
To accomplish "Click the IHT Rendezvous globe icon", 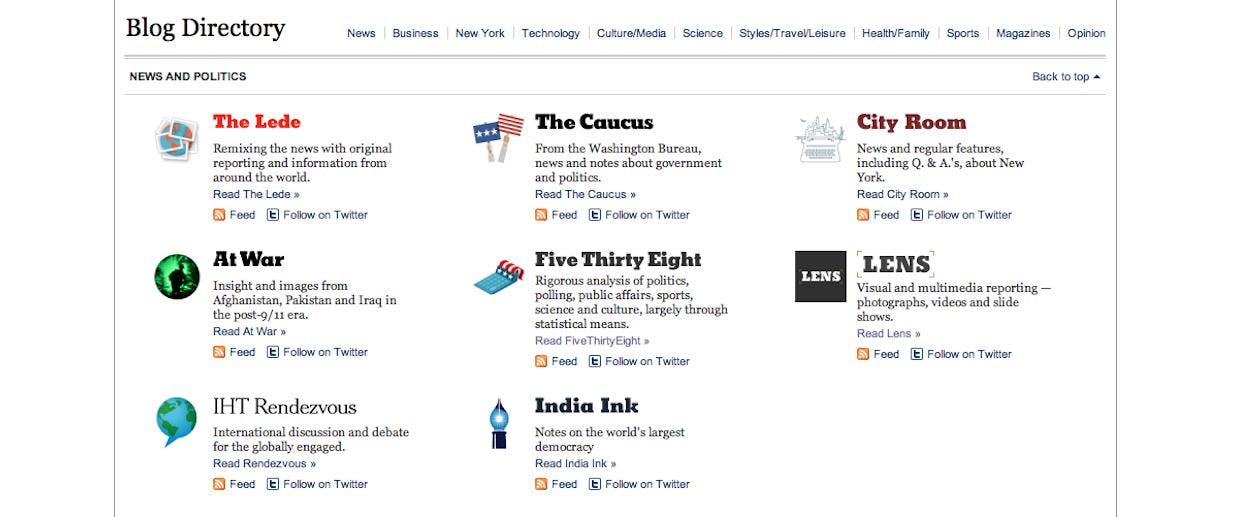I will click(x=177, y=421).
